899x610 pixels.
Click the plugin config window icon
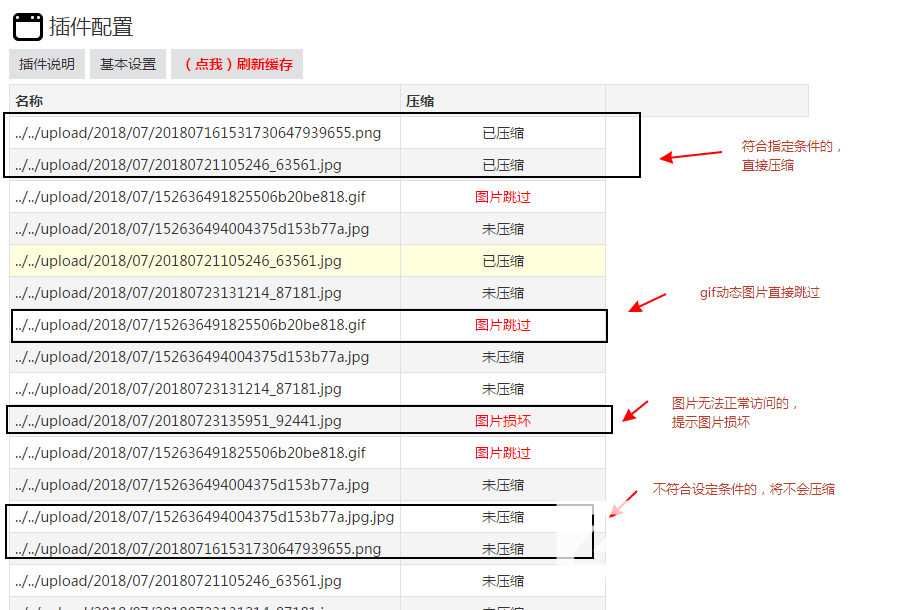click(28, 26)
